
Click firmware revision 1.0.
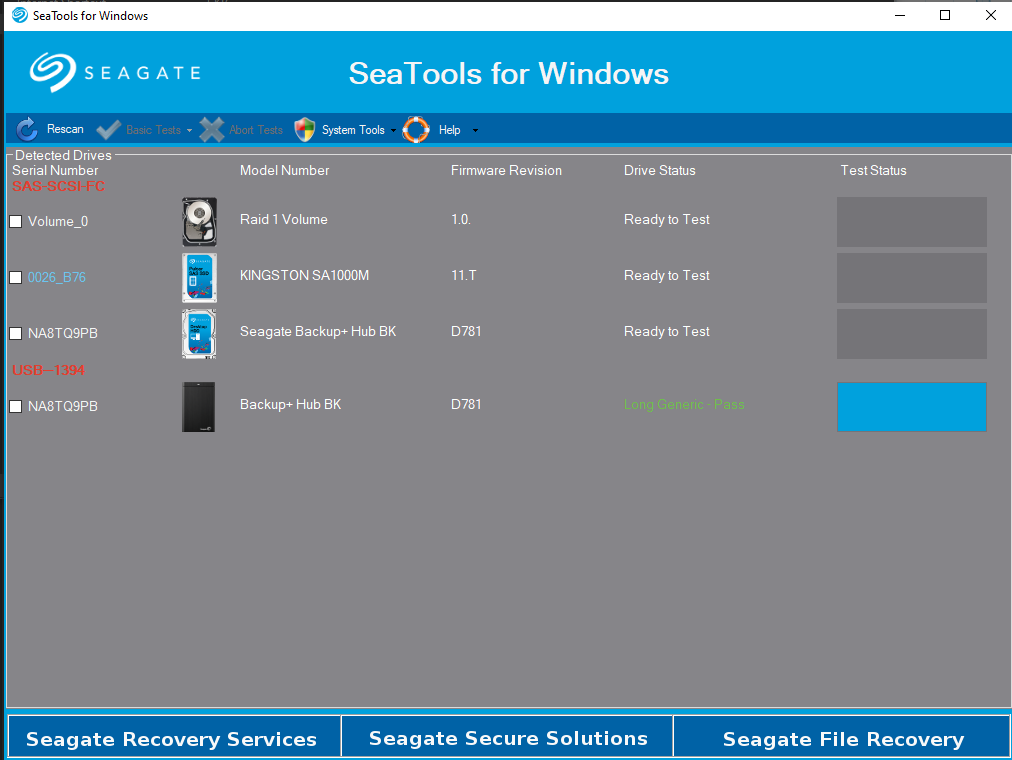[x=461, y=219]
